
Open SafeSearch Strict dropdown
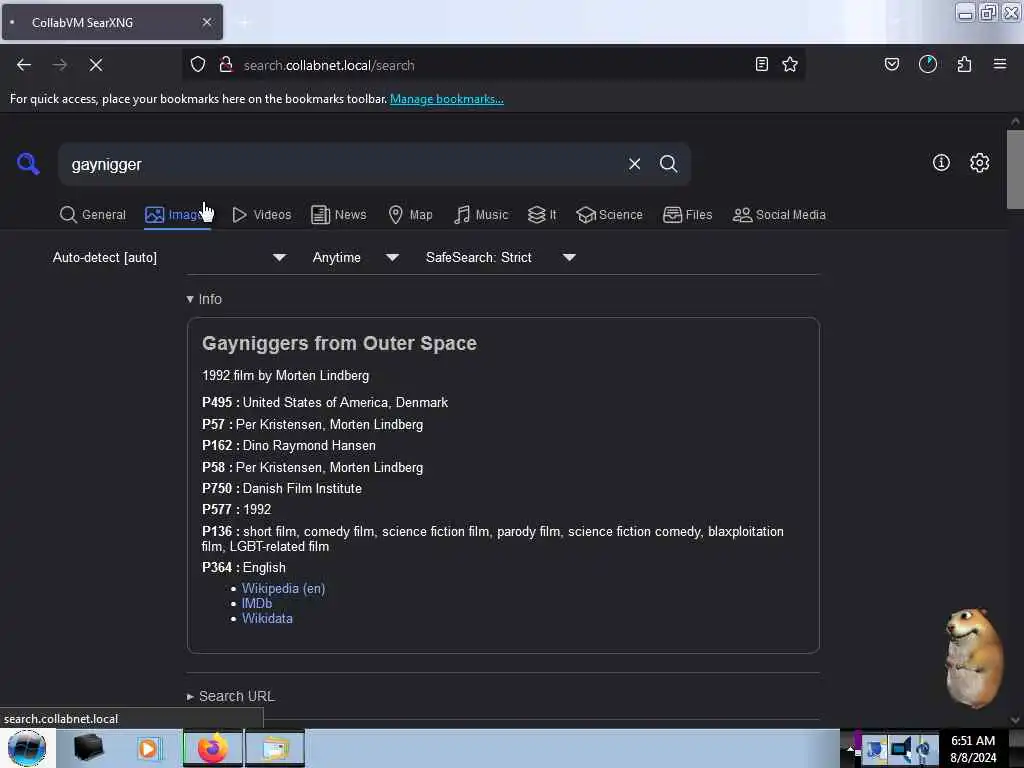click(500, 257)
